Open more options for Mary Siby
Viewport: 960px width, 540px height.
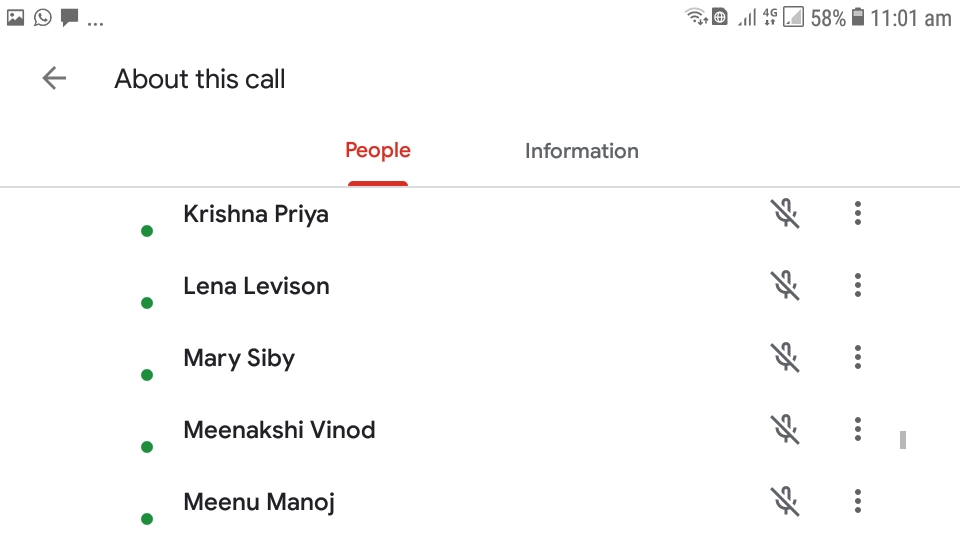pyautogui.click(x=857, y=358)
